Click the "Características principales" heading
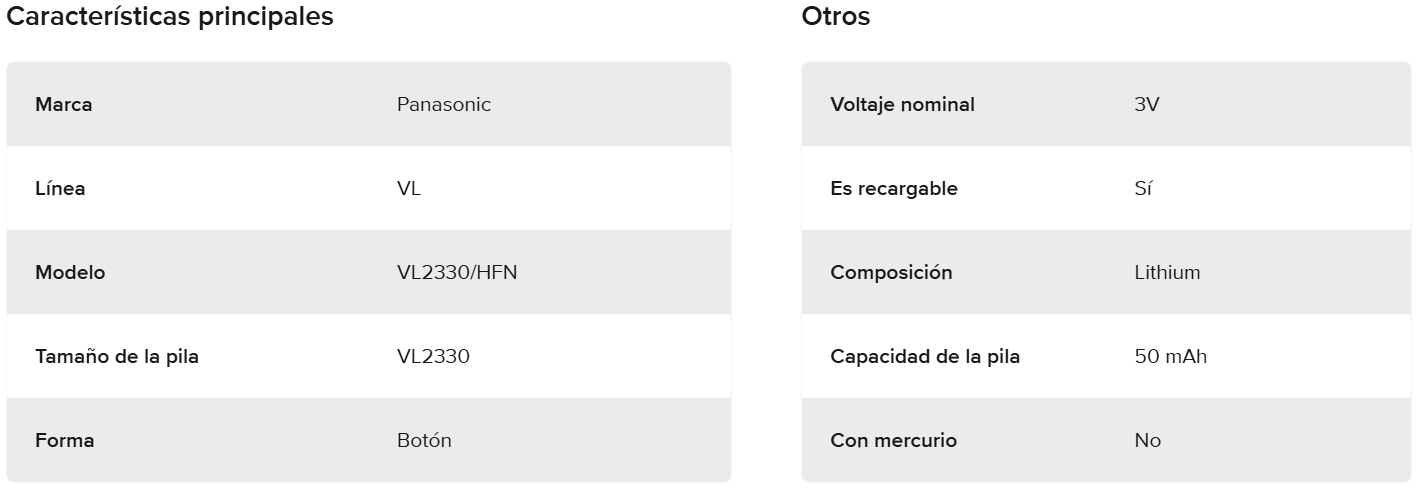This screenshot has height=497, width=1418. [170, 17]
